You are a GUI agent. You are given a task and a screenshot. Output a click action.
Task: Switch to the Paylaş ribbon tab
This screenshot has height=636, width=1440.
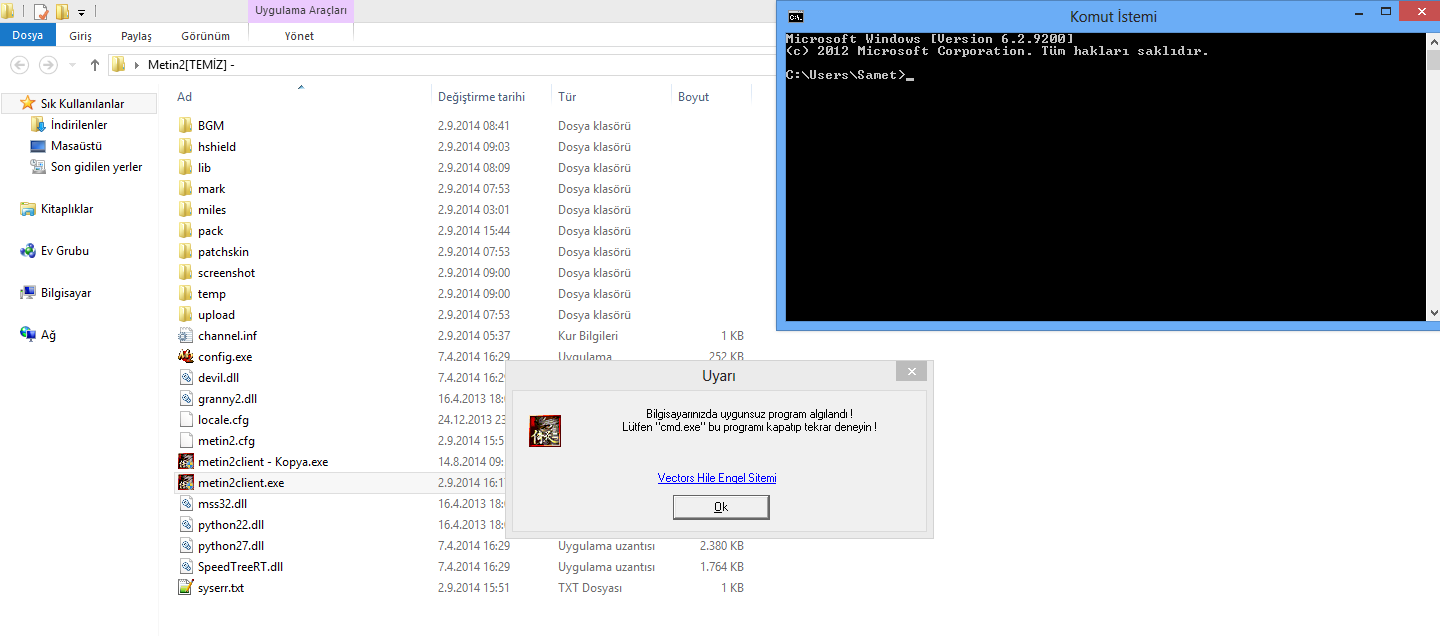[x=136, y=36]
